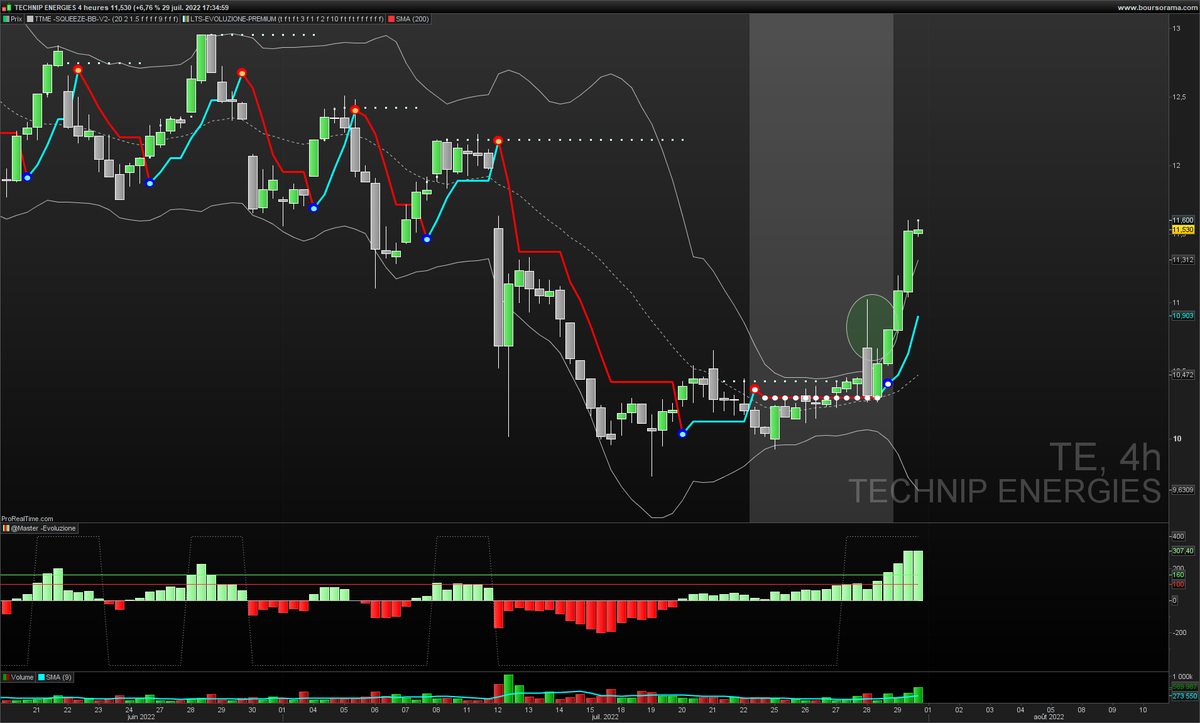This screenshot has height=723, width=1200.
Task: Click the juil. 2022 month label
Action: tap(606, 717)
